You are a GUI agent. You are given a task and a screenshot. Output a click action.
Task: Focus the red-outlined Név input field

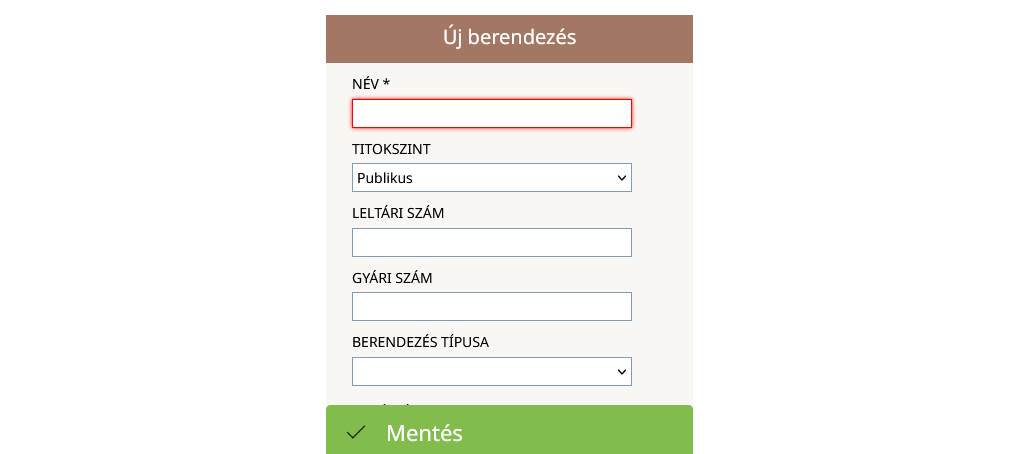coord(491,114)
